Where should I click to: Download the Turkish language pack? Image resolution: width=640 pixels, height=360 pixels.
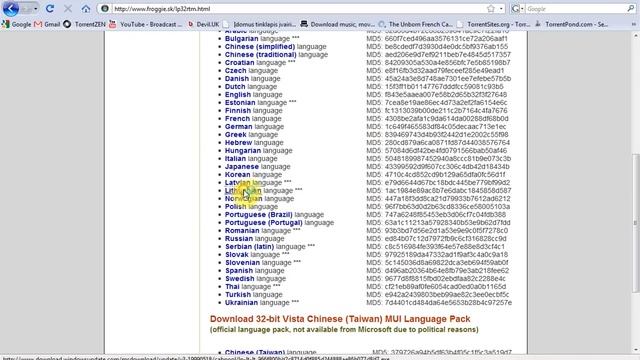[x=238, y=295]
